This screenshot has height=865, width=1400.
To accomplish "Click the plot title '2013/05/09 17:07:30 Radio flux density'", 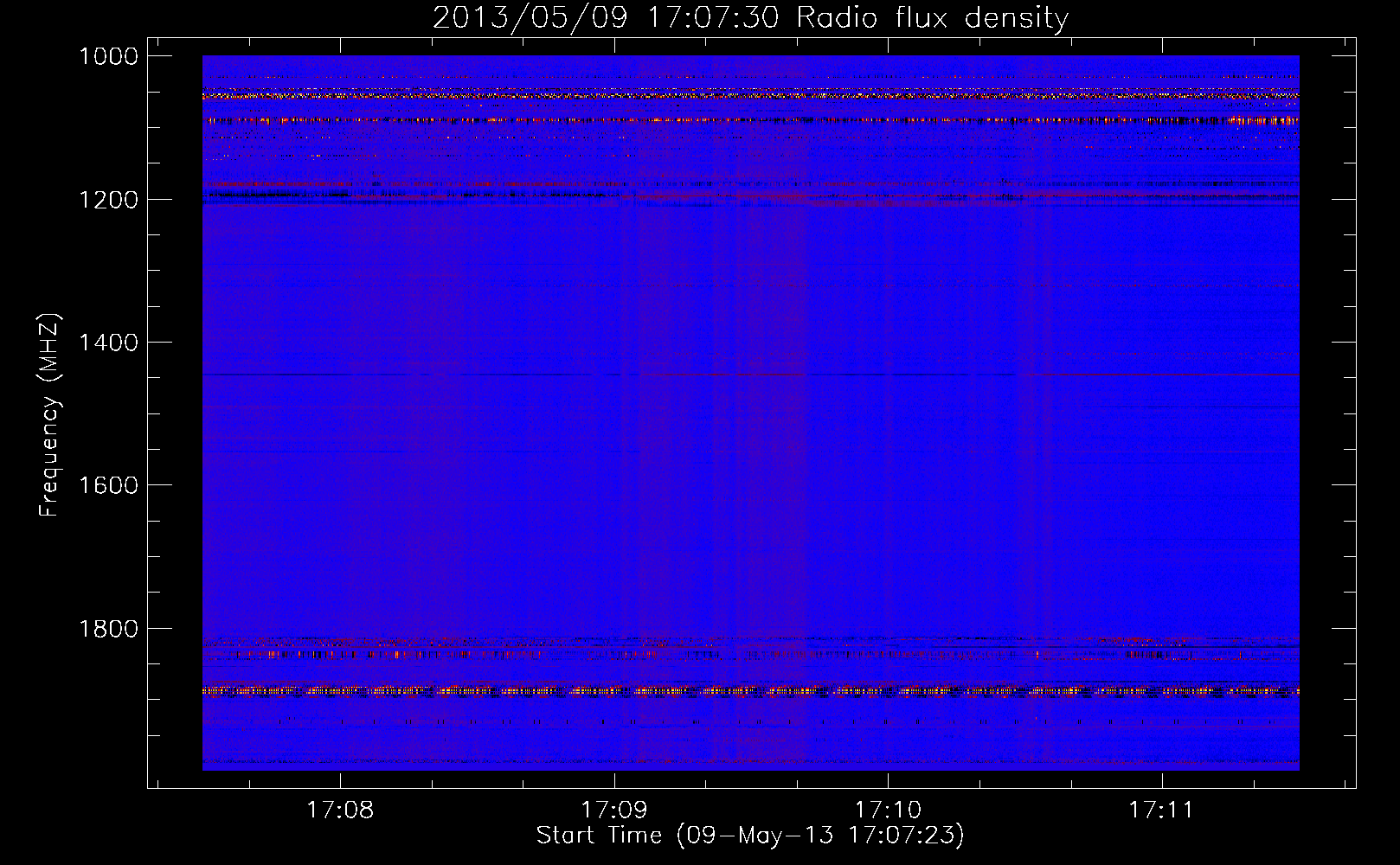I will (750, 18).
